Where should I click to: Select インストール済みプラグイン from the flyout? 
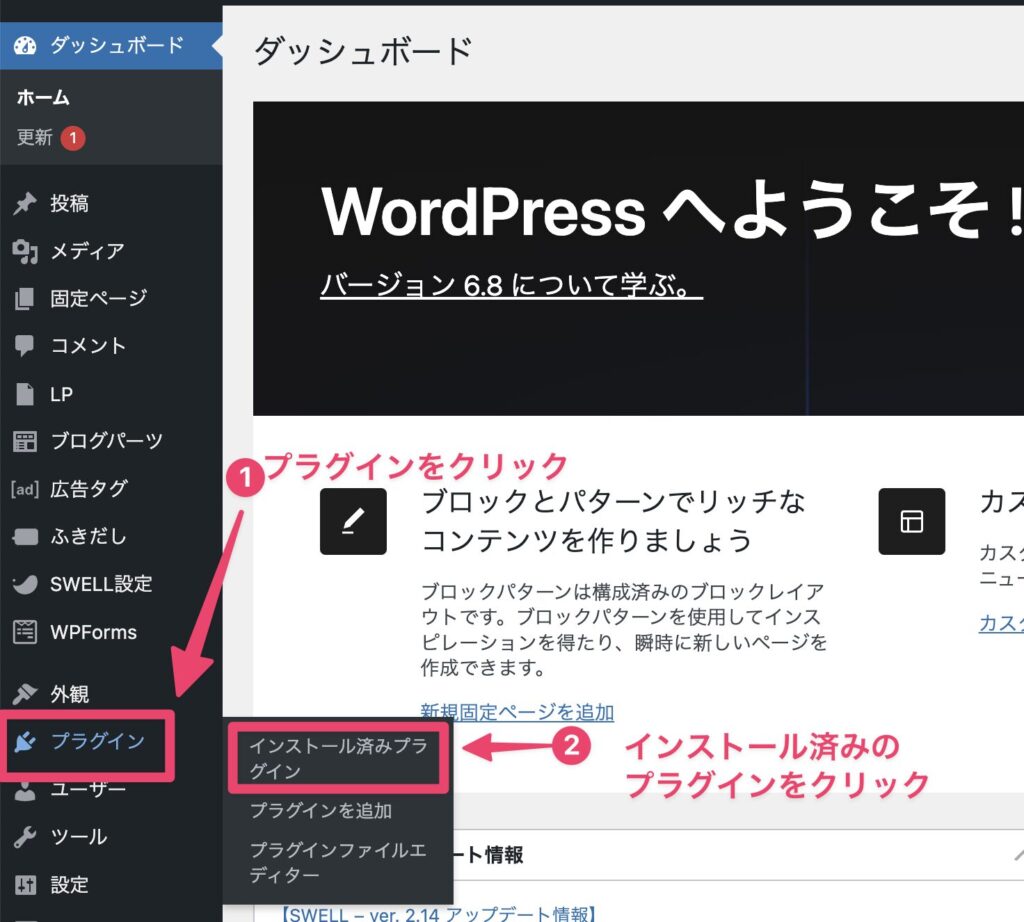tap(338, 758)
